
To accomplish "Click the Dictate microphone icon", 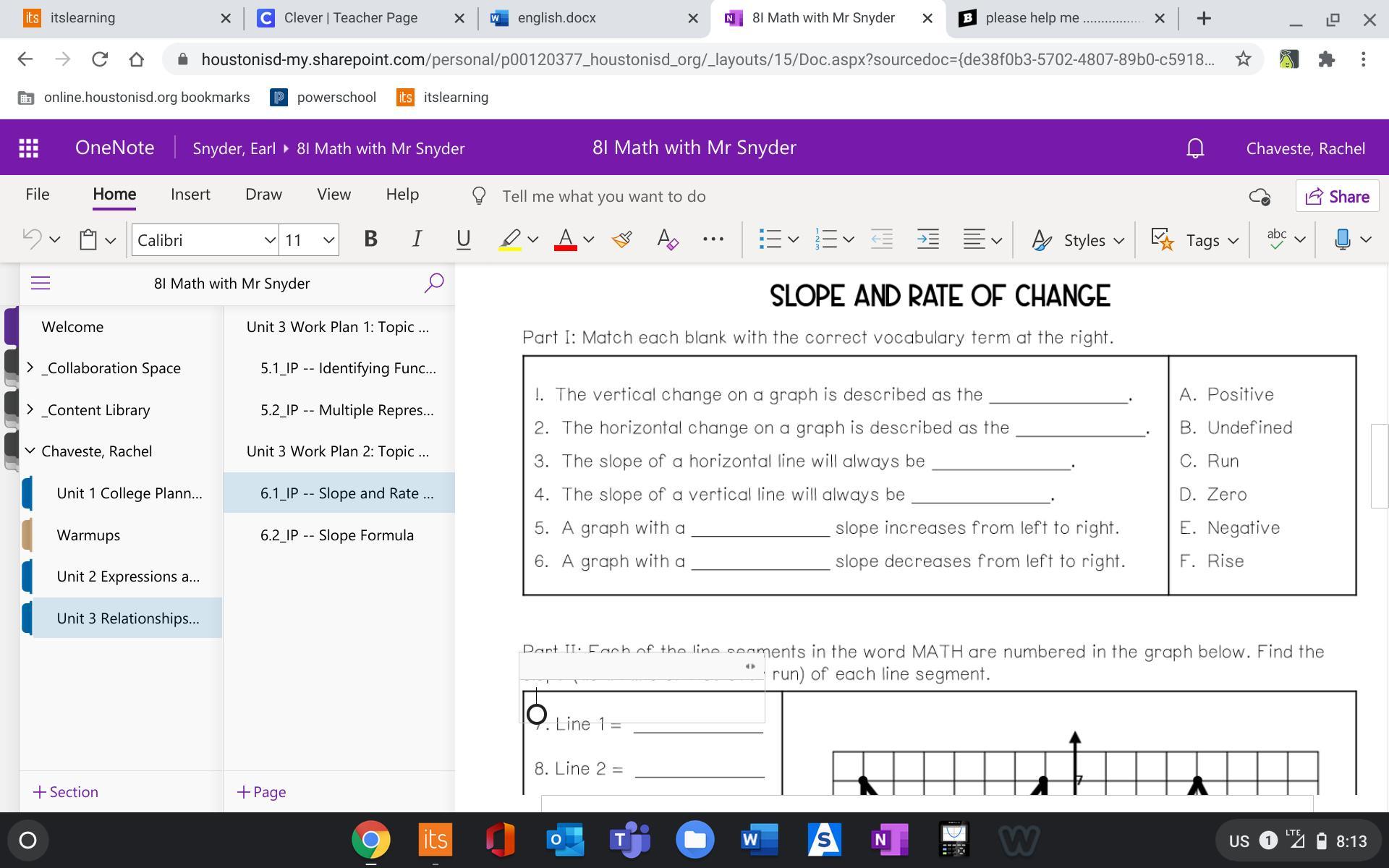I will pos(1343,239).
